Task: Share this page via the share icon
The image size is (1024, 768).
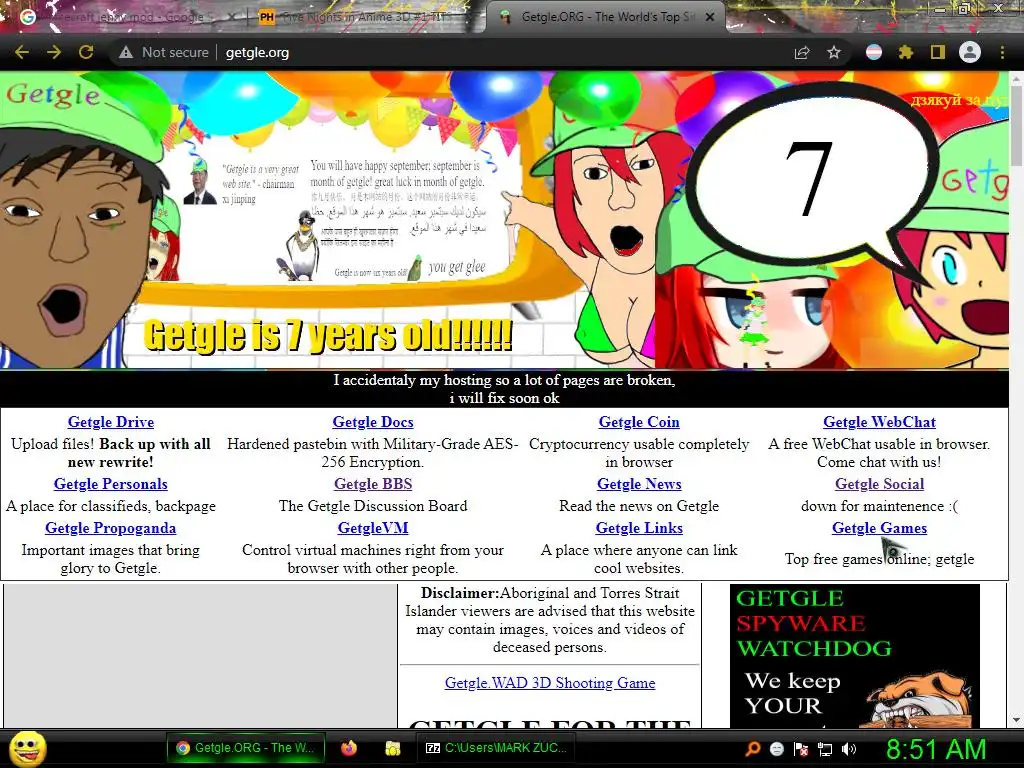Action: tap(802, 52)
